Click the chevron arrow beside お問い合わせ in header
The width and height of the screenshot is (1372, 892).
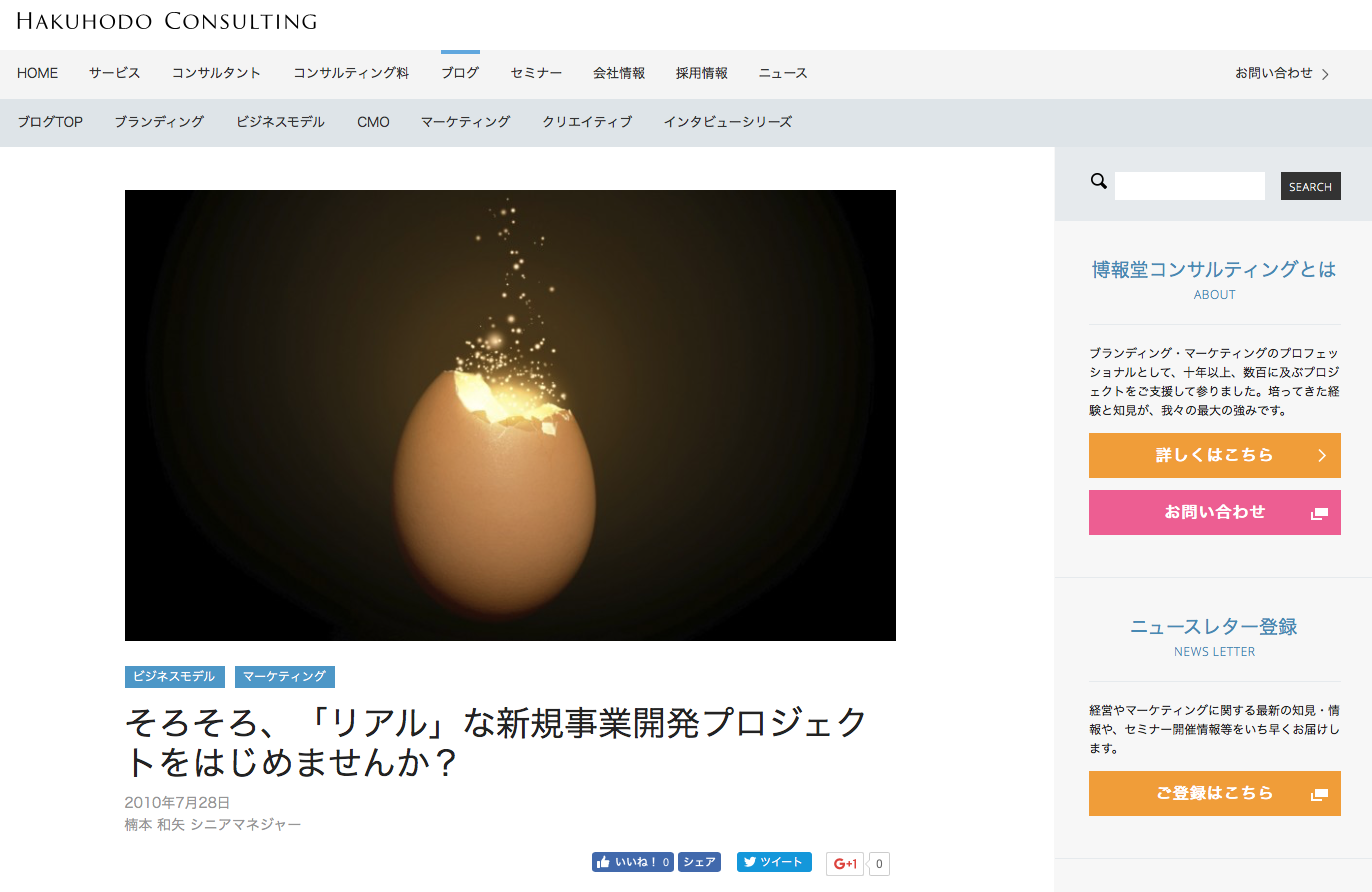[x=1325, y=74]
